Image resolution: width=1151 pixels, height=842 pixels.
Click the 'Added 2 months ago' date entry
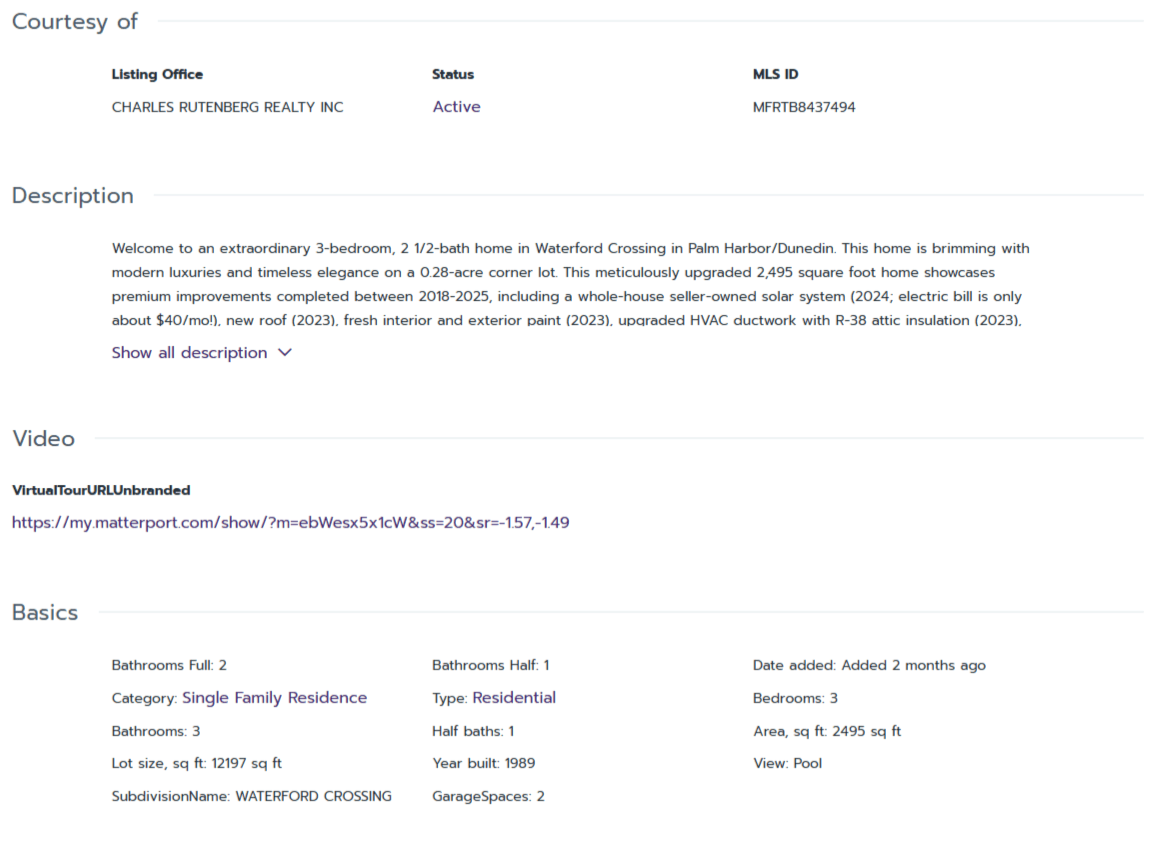pyautogui.click(x=869, y=665)
